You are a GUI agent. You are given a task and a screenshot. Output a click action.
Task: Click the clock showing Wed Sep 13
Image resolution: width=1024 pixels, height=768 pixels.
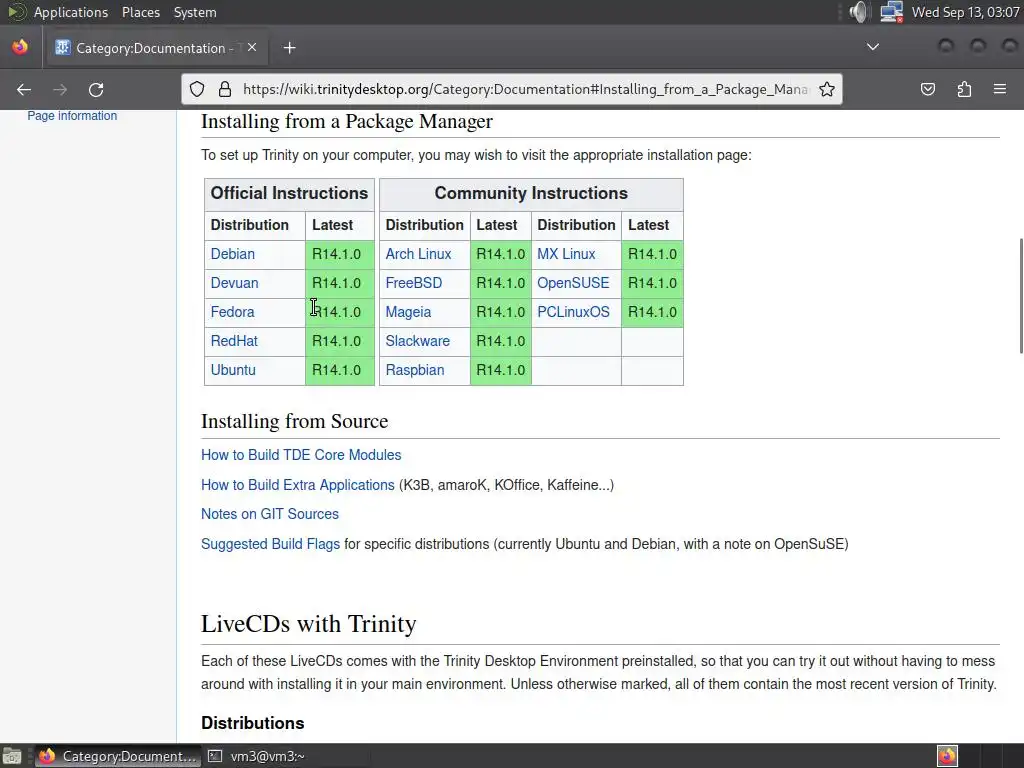pos(965,12)
